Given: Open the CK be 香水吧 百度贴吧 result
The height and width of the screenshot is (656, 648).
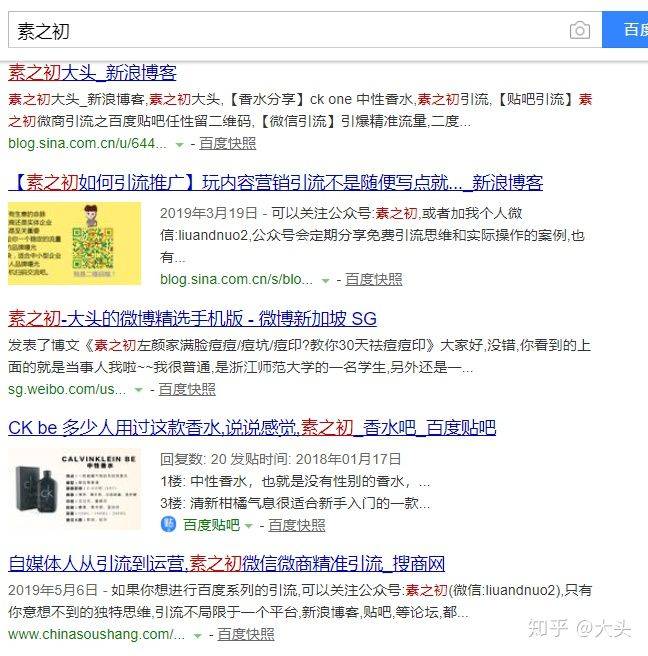Looking at the screenshot, I should tap(252, 428).
